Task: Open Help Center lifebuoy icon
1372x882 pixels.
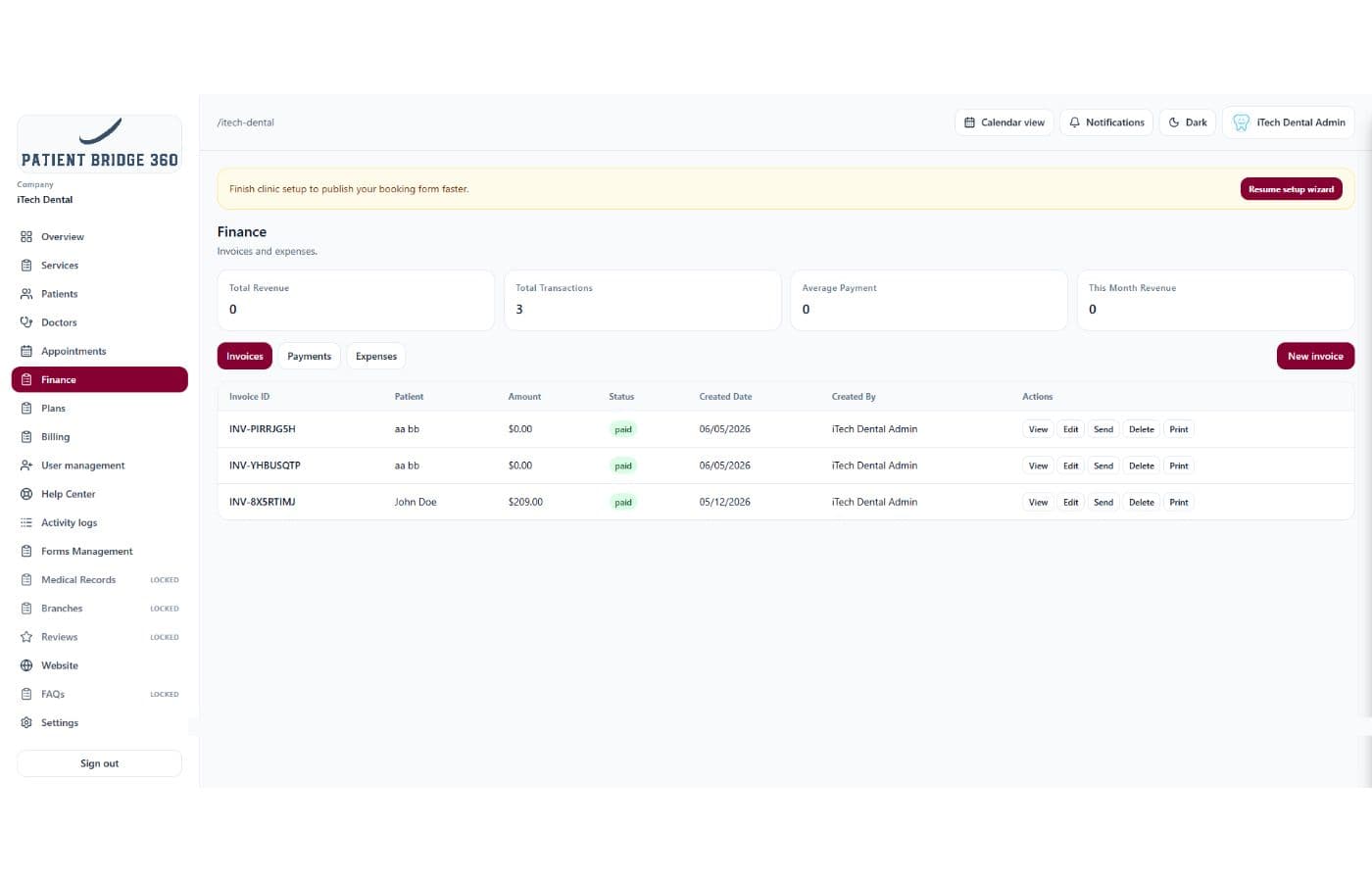Action: click(26, 494)
